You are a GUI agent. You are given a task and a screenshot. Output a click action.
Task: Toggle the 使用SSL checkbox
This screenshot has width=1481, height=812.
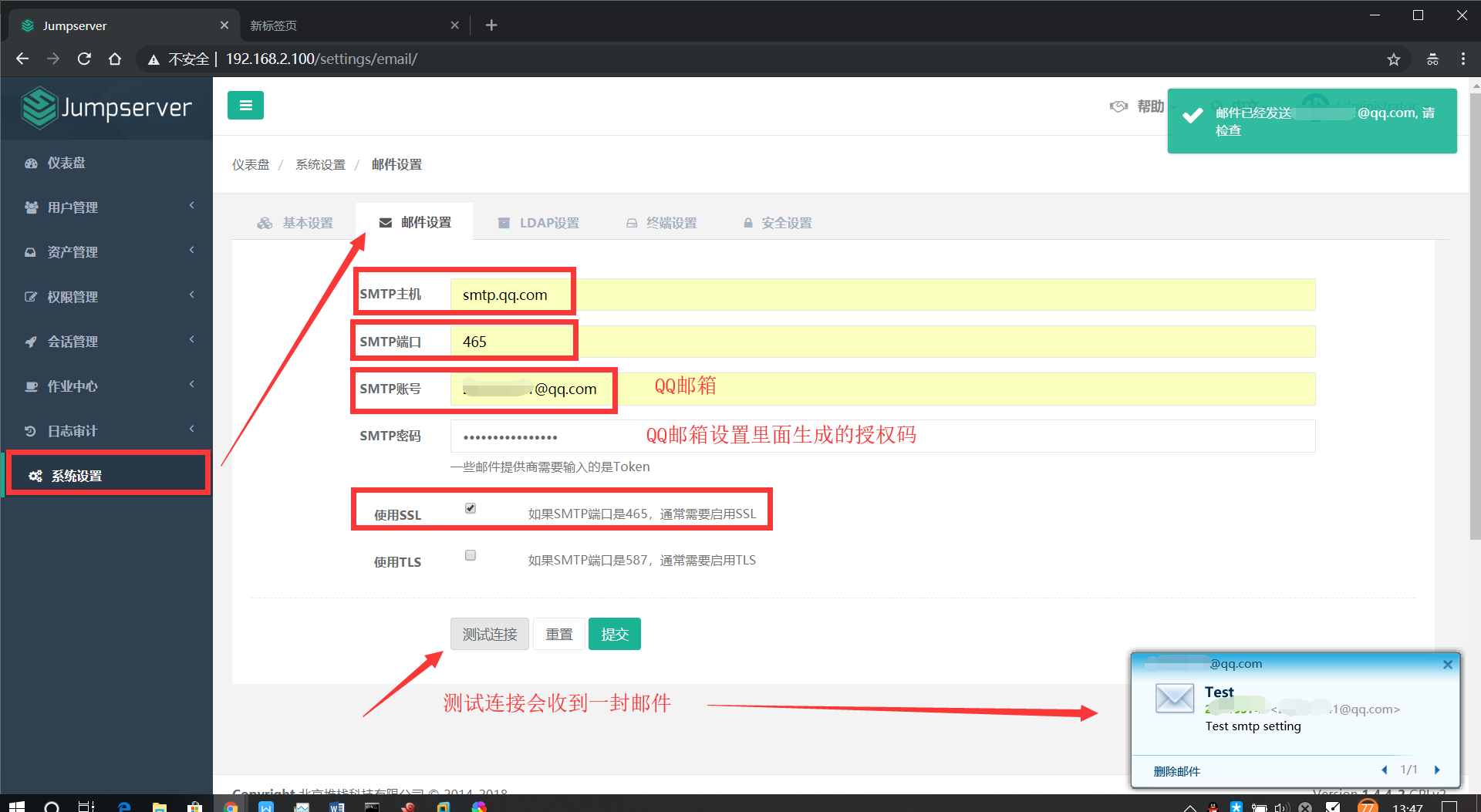[x=471, y=508]
